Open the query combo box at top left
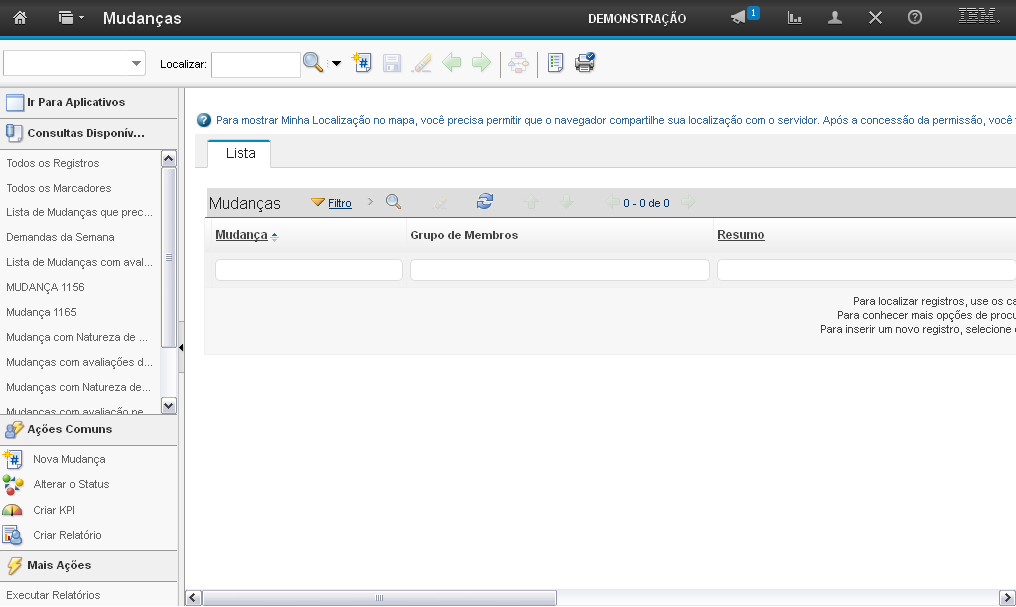Image resolution: width=1016 pixels, height=607 pixels. [75, 63]
